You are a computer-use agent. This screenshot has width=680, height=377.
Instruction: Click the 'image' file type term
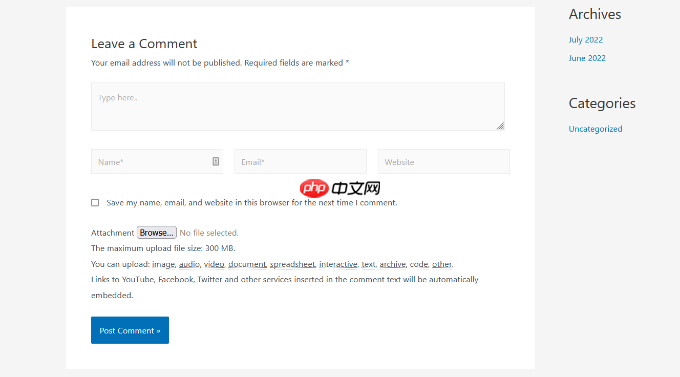163,264
